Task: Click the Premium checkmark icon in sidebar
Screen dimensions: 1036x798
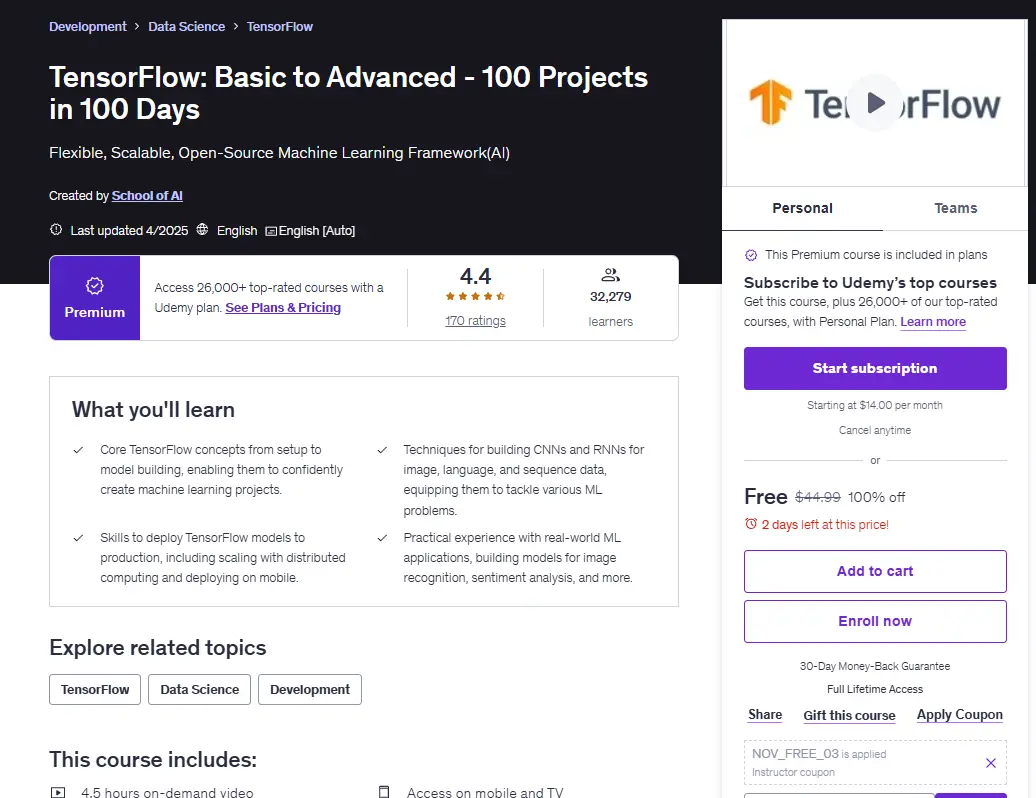Action: [751, 255]
